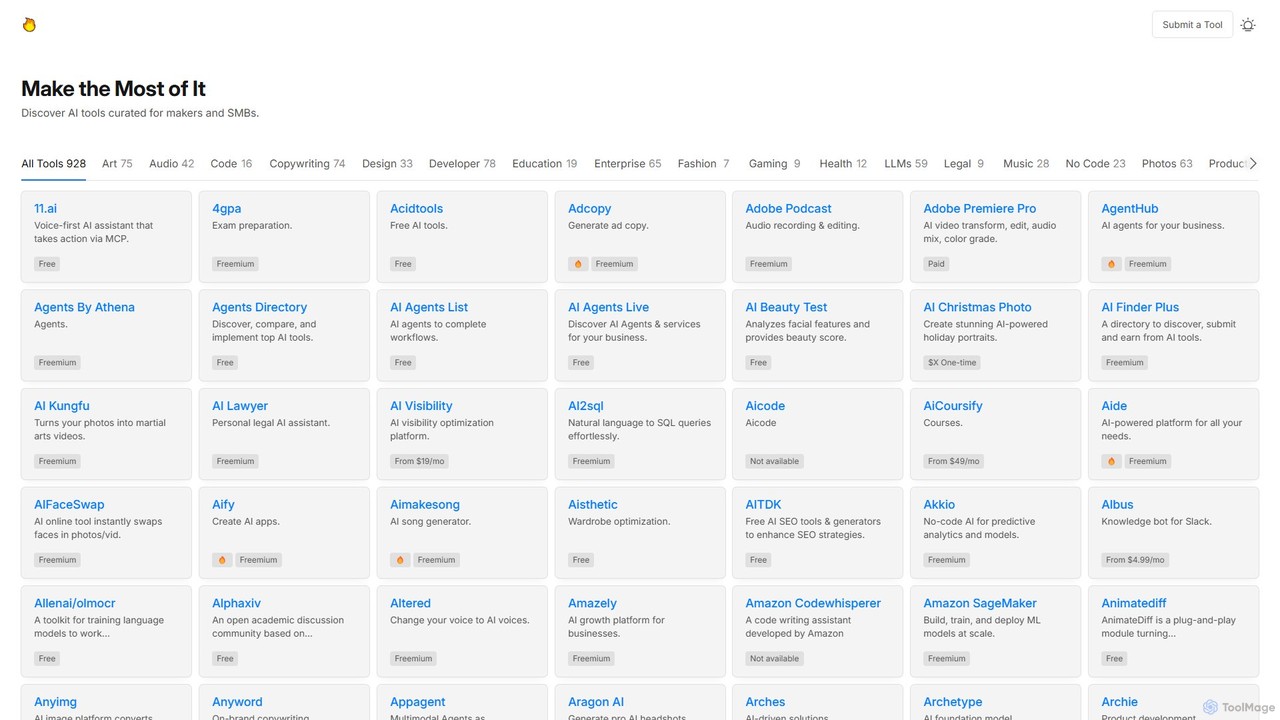The width and height of the screenshot is (1280, 720).
Task: Filter by the Photos tab
Action: coord(1167,164)
